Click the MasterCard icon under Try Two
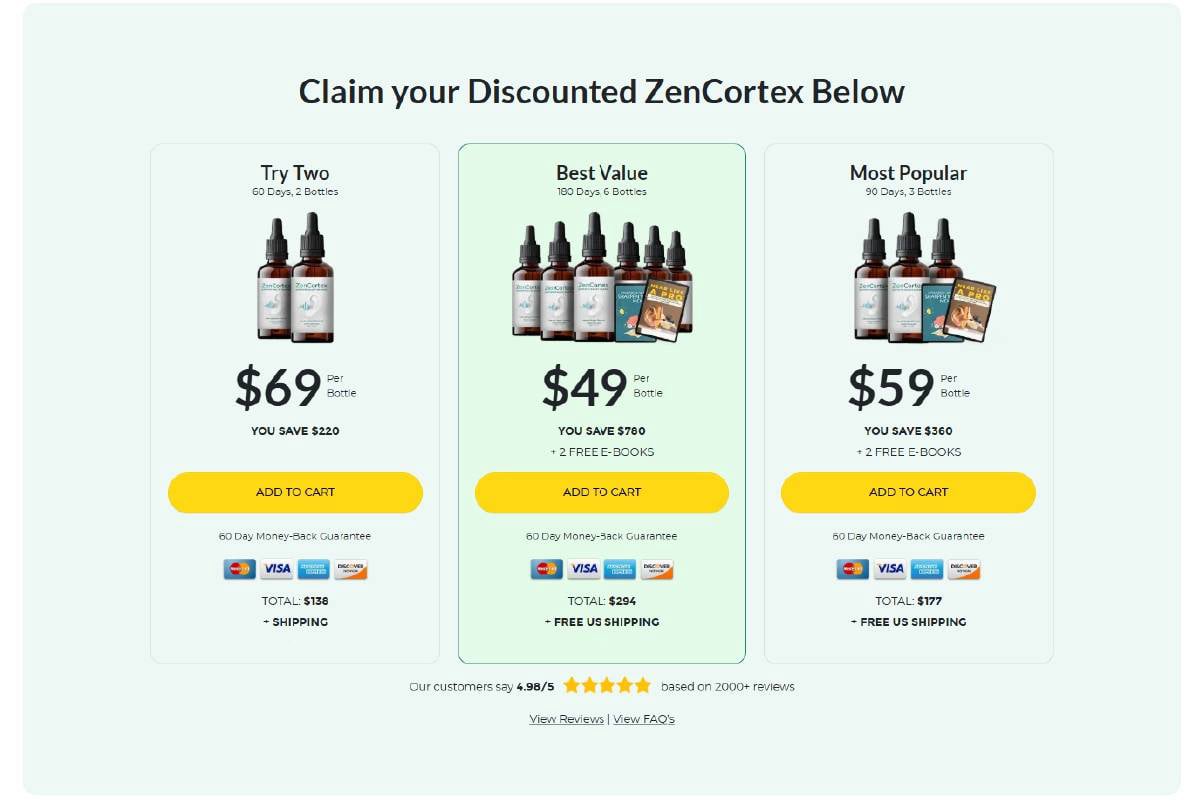Screen dimensions: 1192x812 [x=237, y=569]
